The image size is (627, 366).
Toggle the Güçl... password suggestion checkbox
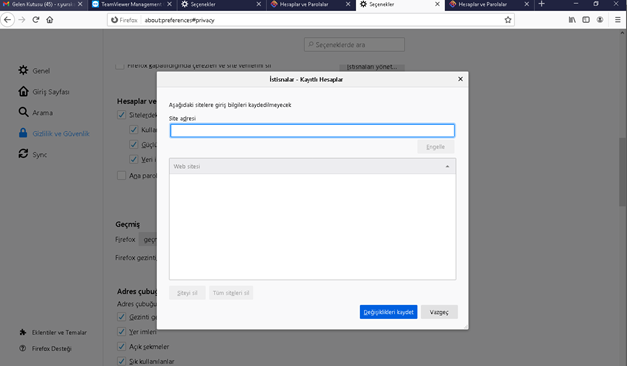pos(134,144)
